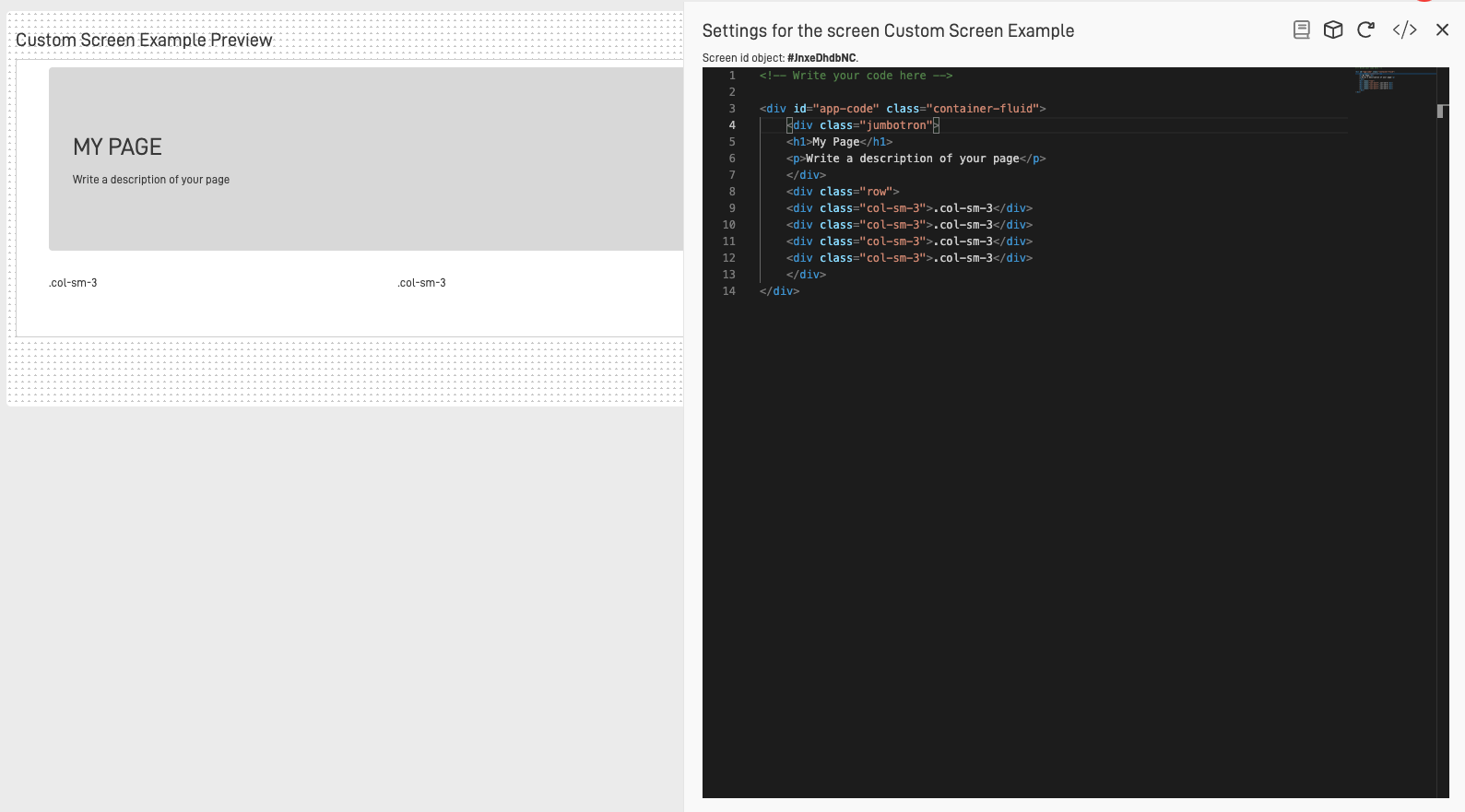Click the refresh arrow icon

(1366, 30)
